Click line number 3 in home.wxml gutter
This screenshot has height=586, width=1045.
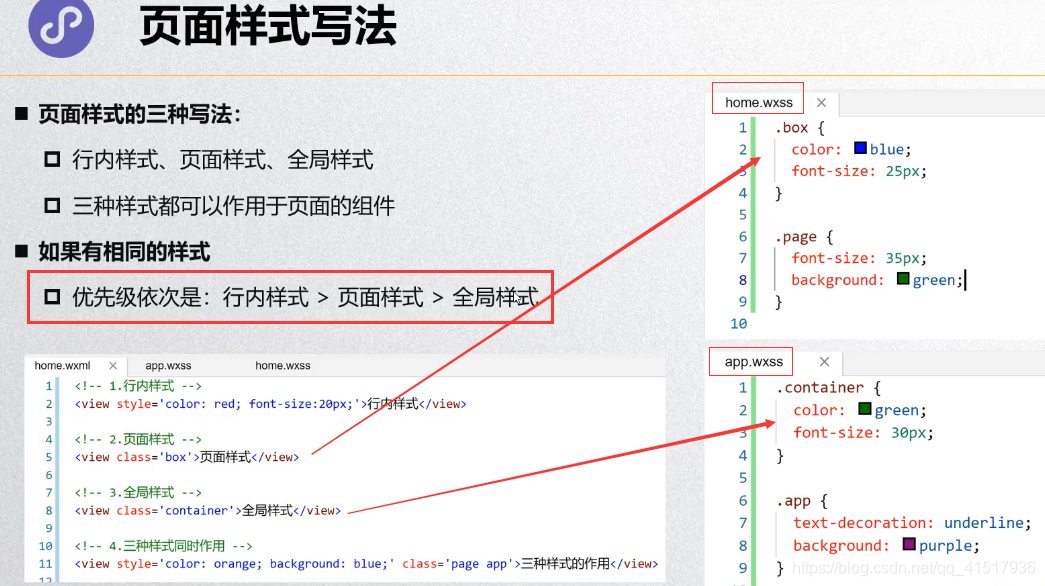[49, 421]
